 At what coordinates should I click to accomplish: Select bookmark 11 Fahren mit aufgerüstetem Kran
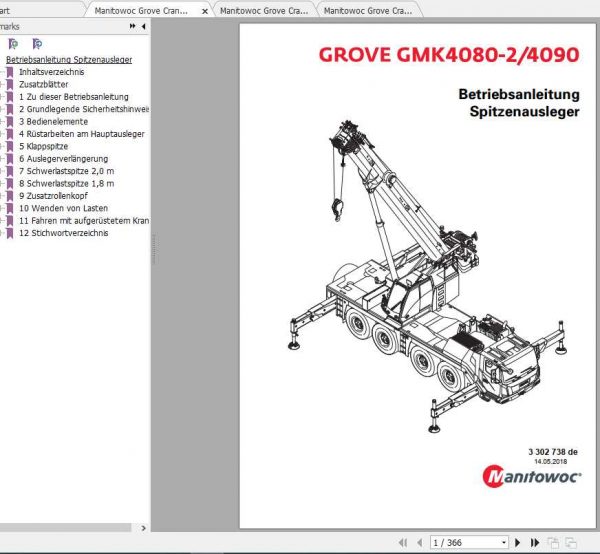pos(84,221)
